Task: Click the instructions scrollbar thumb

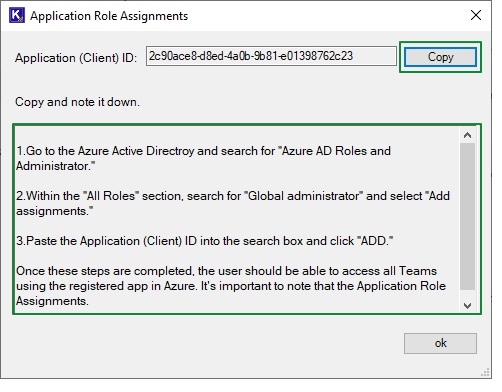Action: (467, 217)
